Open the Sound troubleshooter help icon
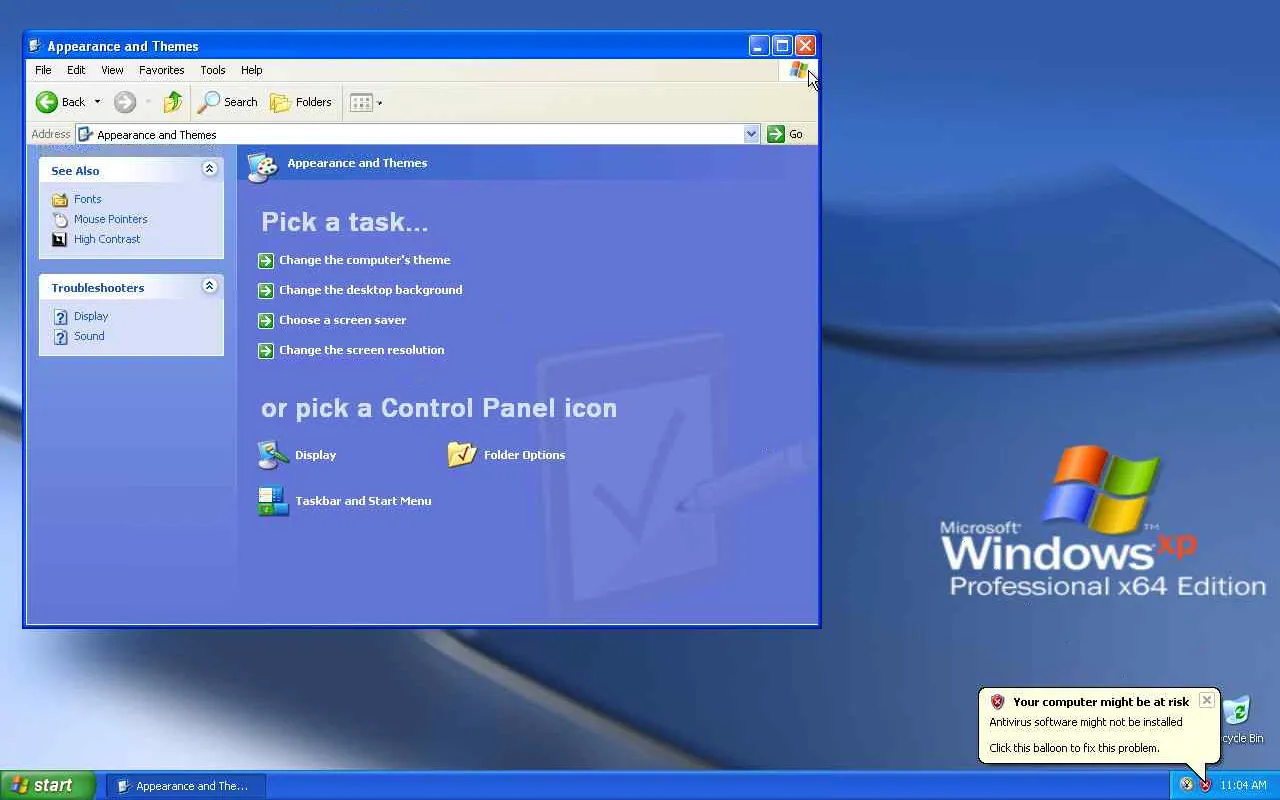 click(x=60, y=336)
